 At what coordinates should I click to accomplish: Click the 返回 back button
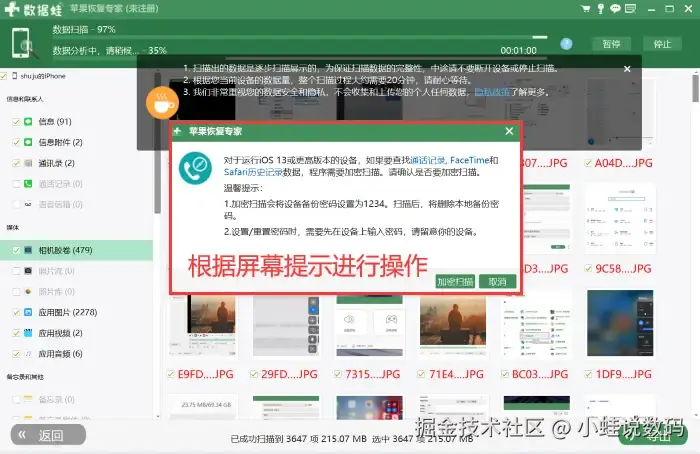click(x=48, y=435)
